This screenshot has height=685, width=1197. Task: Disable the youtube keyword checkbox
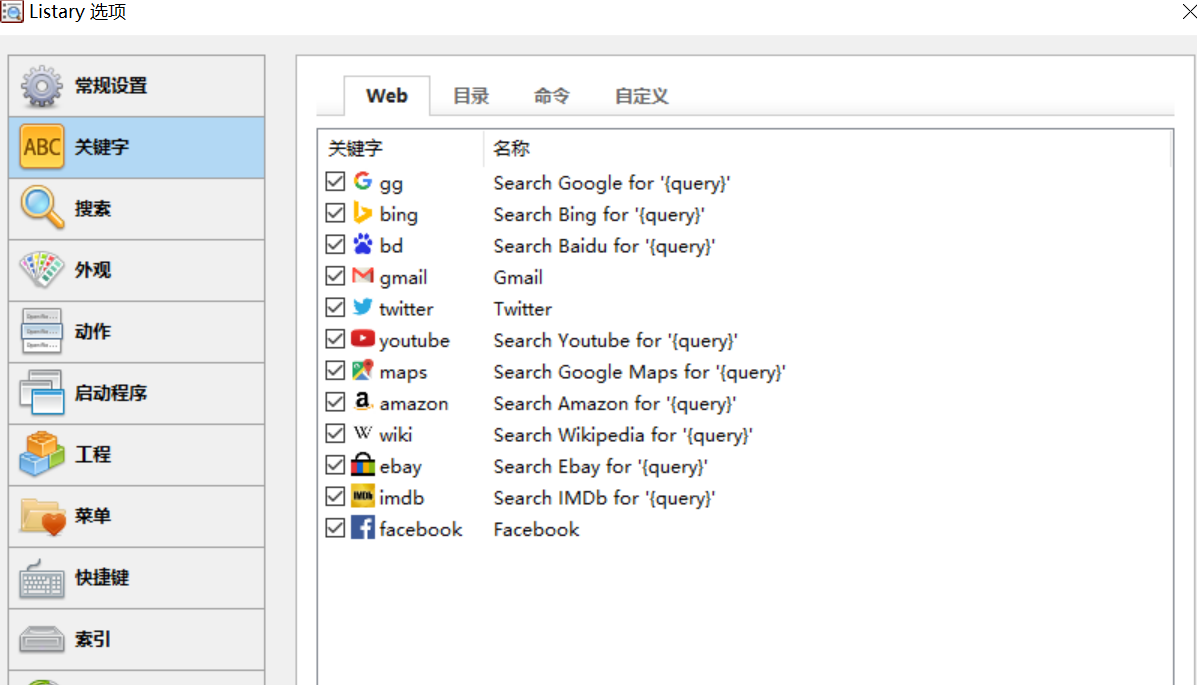pos(335,339)
